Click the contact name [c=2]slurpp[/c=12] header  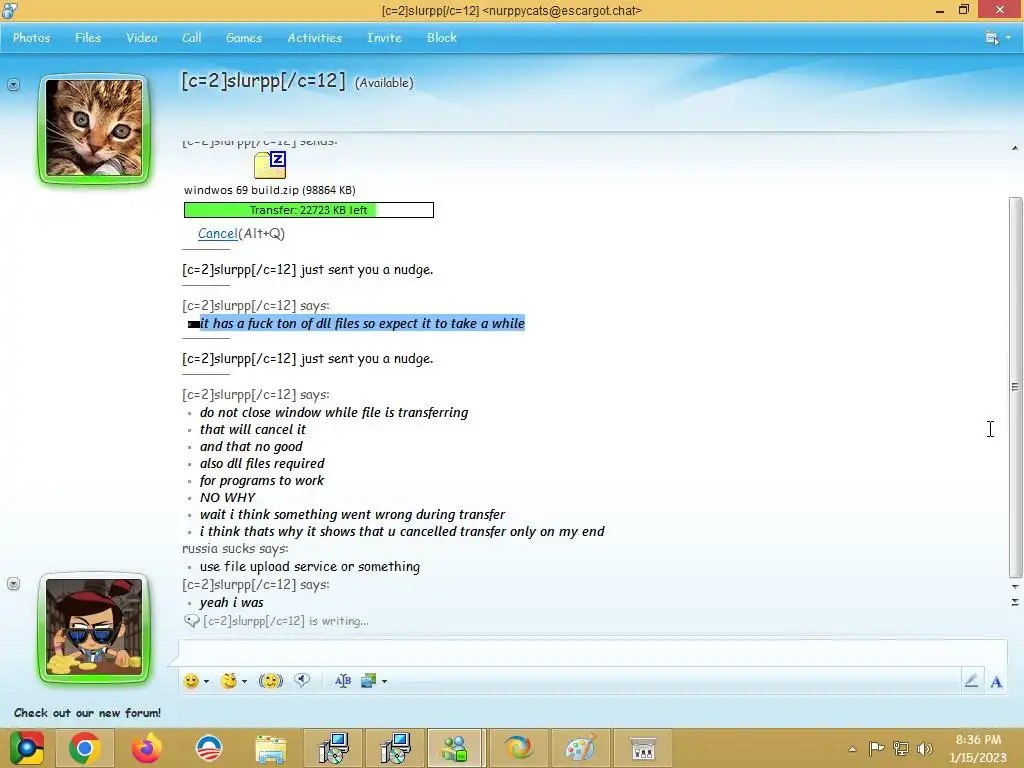coord(263,81)
